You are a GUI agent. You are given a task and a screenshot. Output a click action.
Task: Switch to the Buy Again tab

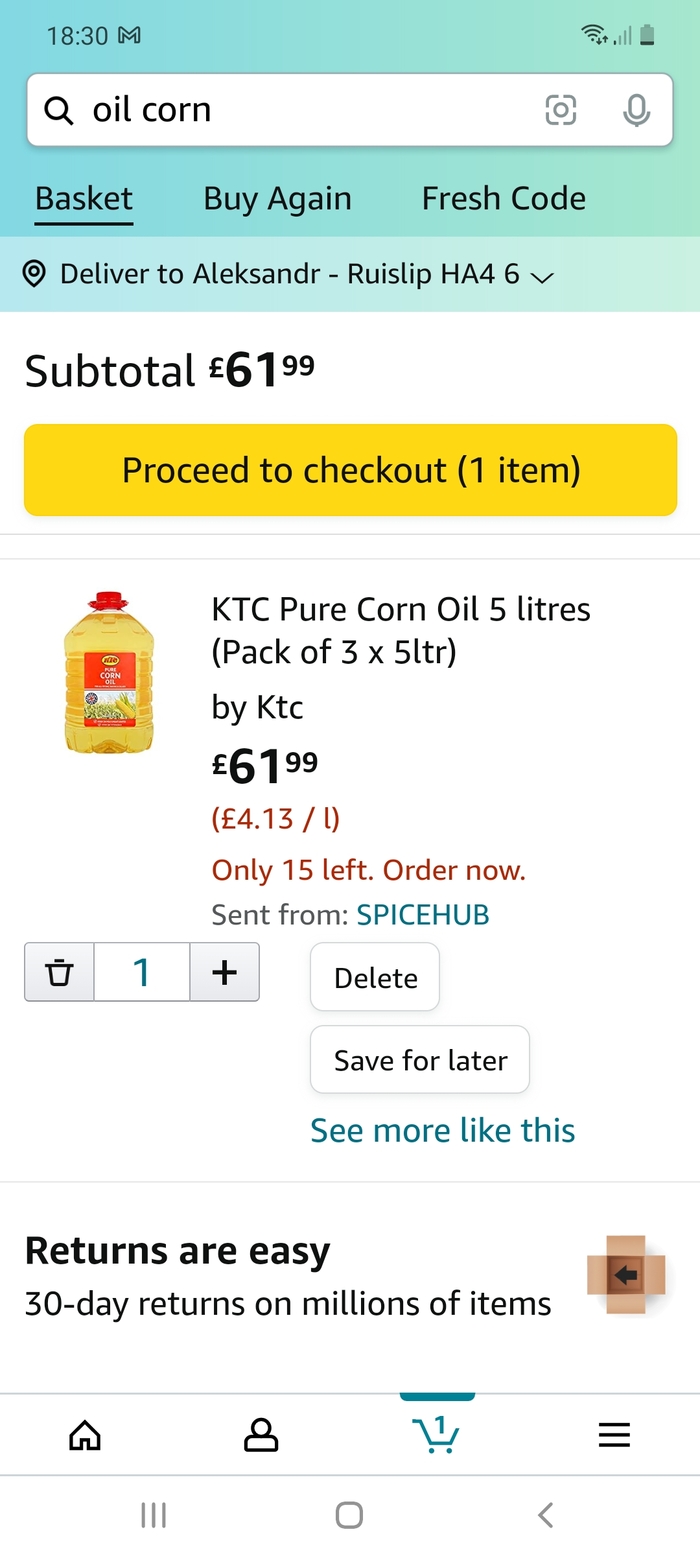click(277, 198)
